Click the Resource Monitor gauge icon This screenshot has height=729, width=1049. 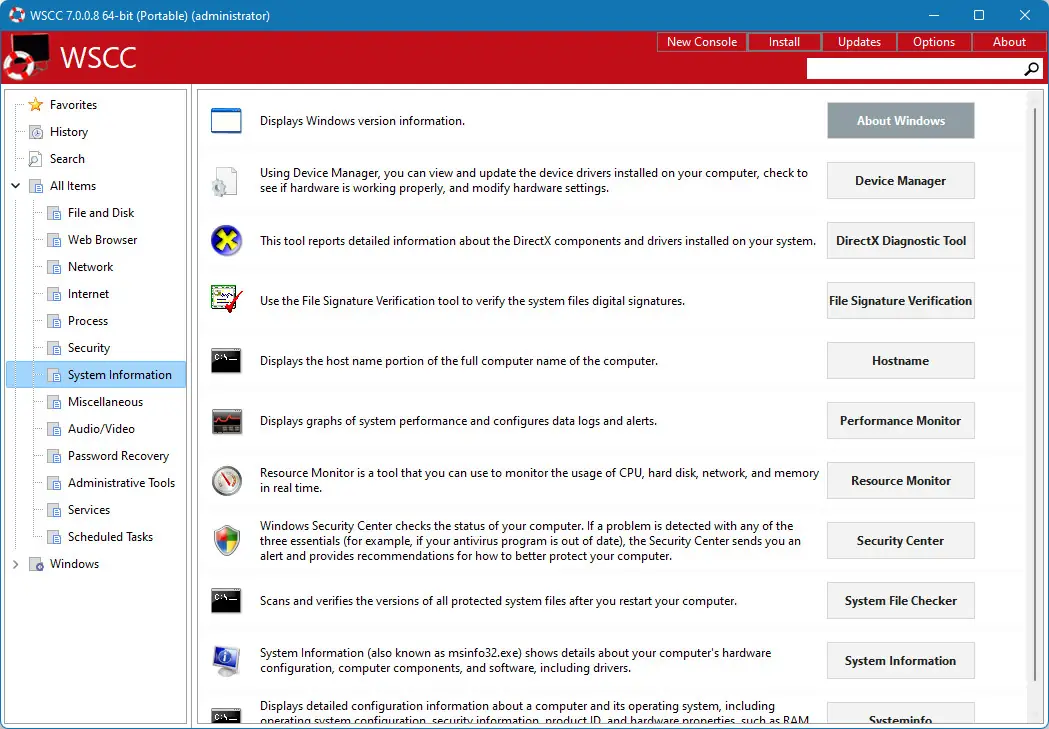[227, 480]
